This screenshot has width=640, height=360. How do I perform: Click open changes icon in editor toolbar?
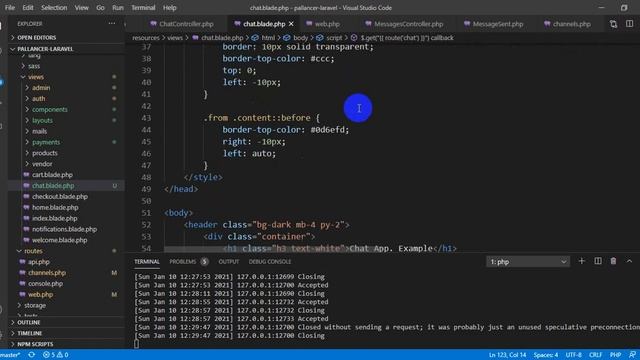(x=613, y=24)
